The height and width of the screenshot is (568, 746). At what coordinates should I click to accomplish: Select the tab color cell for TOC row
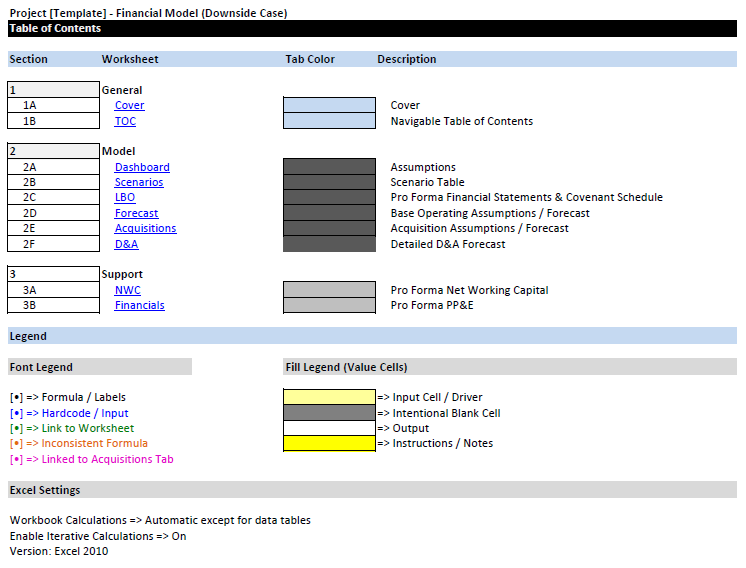[x=329, y=121]
